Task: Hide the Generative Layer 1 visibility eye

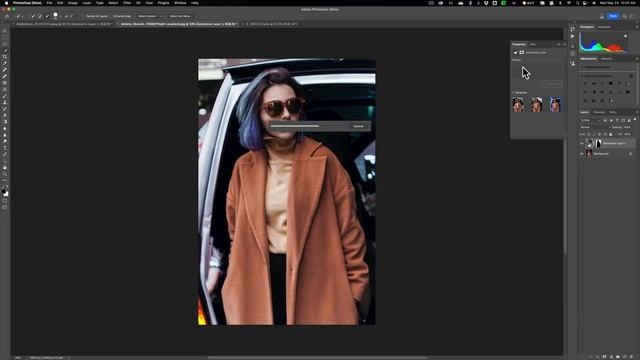Action: click(582, 143)
